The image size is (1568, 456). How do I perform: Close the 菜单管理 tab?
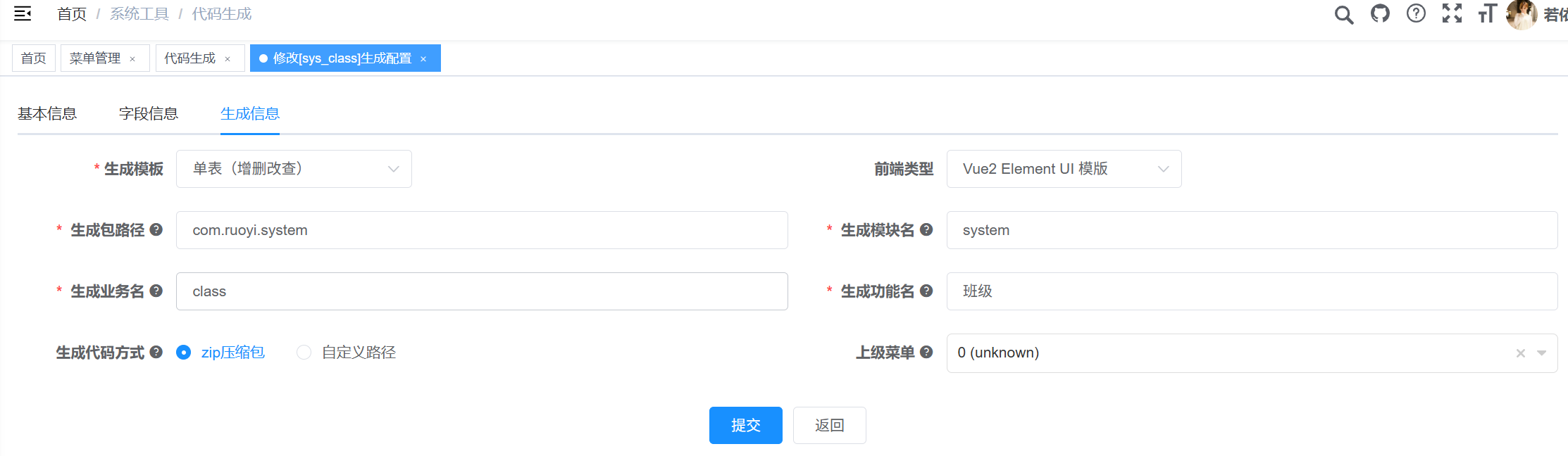132,59
